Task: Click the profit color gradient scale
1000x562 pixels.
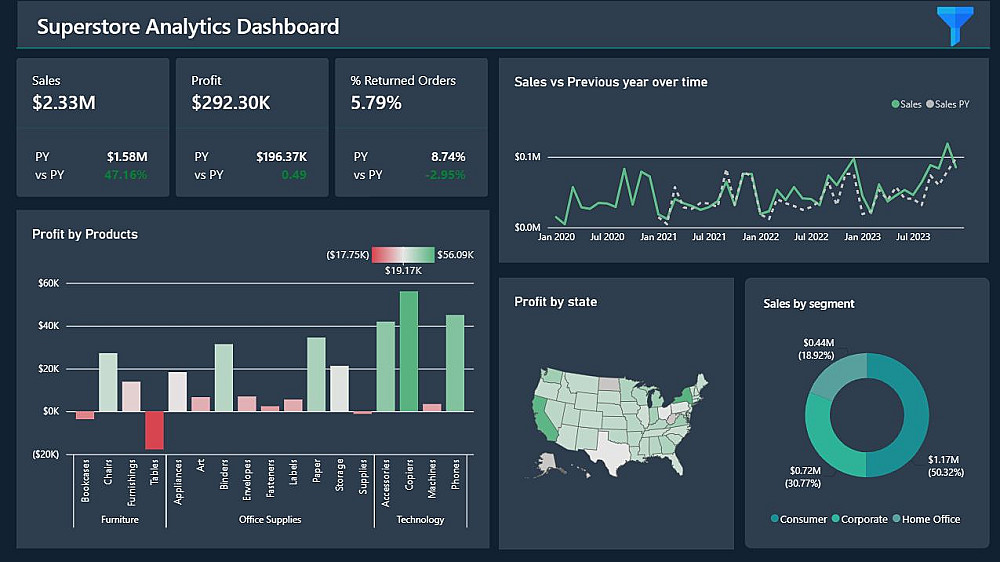Action: click(x=403, y=255)
